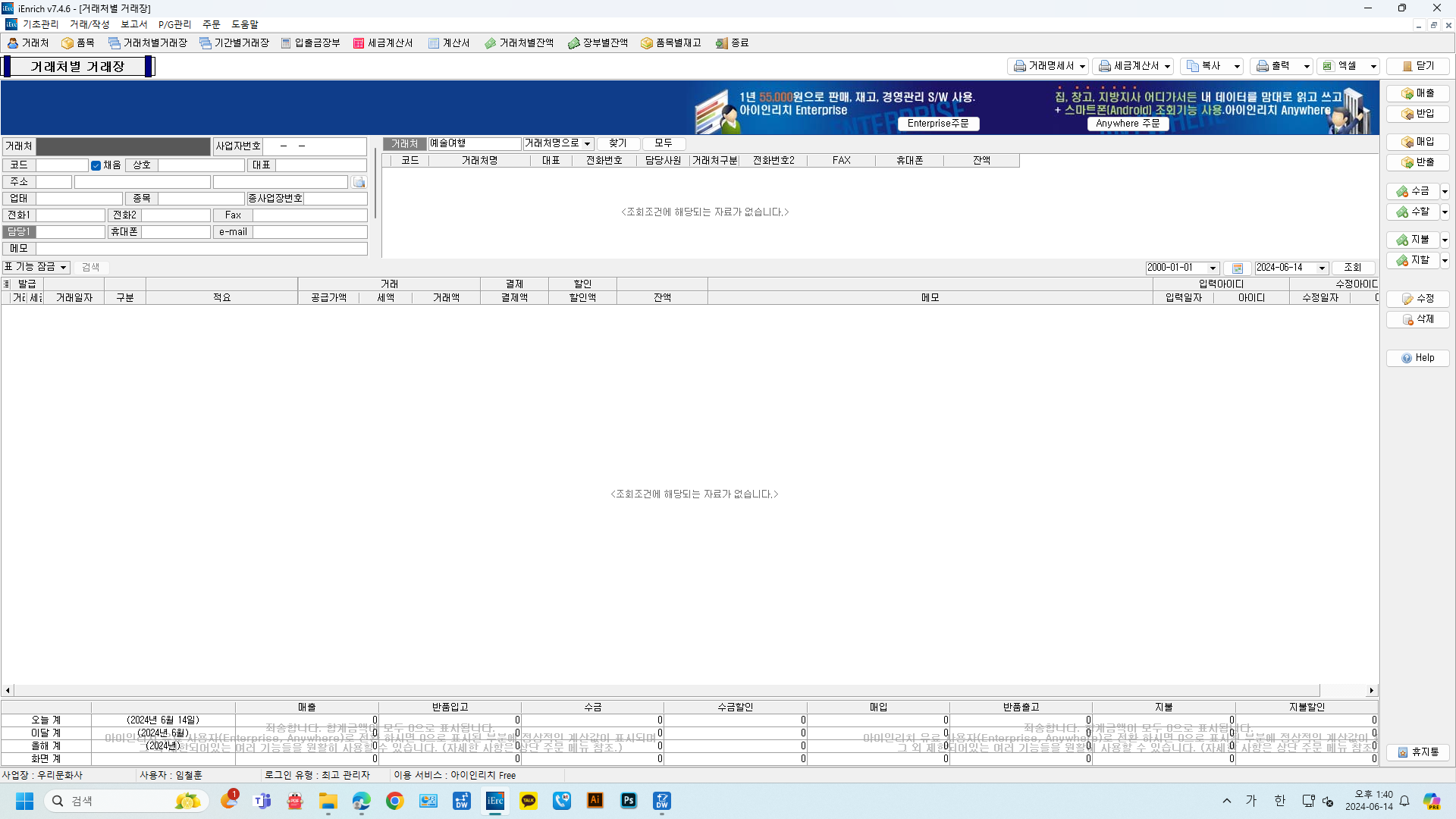The height and width of the screenshot is (819, 1456).
Task: Open the 휴지통 recycle bin
Action: [x=1417, y=752]
